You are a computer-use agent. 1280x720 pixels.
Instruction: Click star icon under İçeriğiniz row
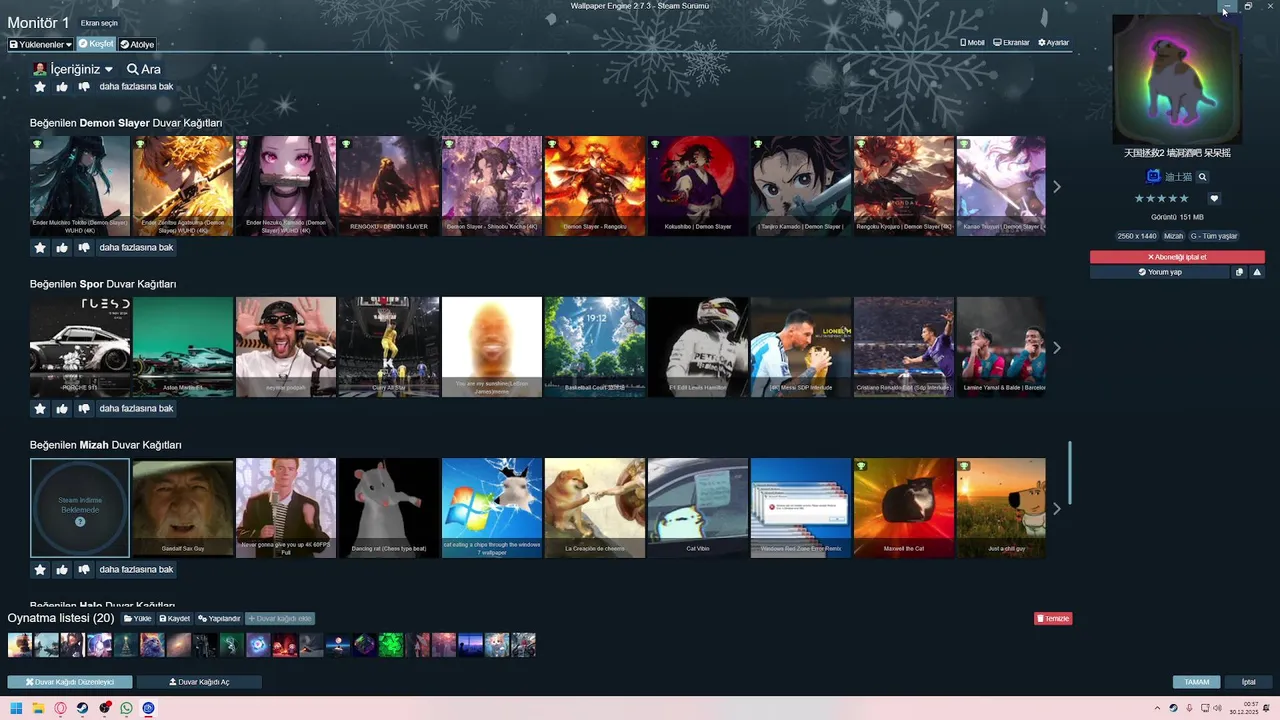click(x=40, y=87)
